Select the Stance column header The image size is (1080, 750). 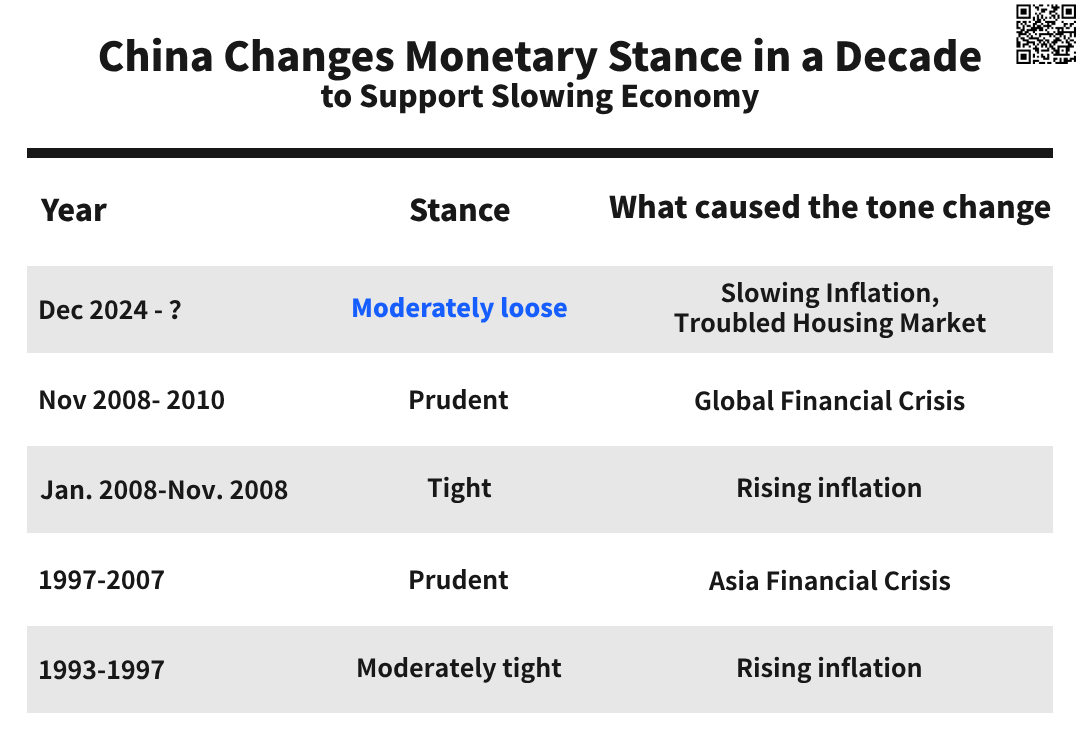pyautogui.click(x=460, y=210)
